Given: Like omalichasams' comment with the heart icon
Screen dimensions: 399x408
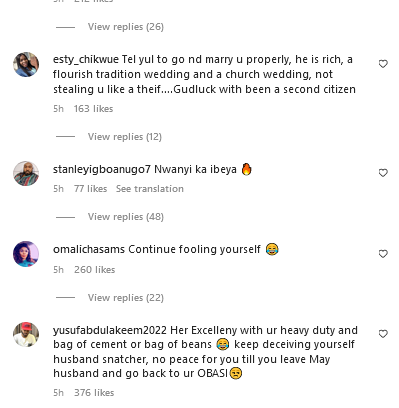Looking at the screenshot, I should [x=383, y=254].
